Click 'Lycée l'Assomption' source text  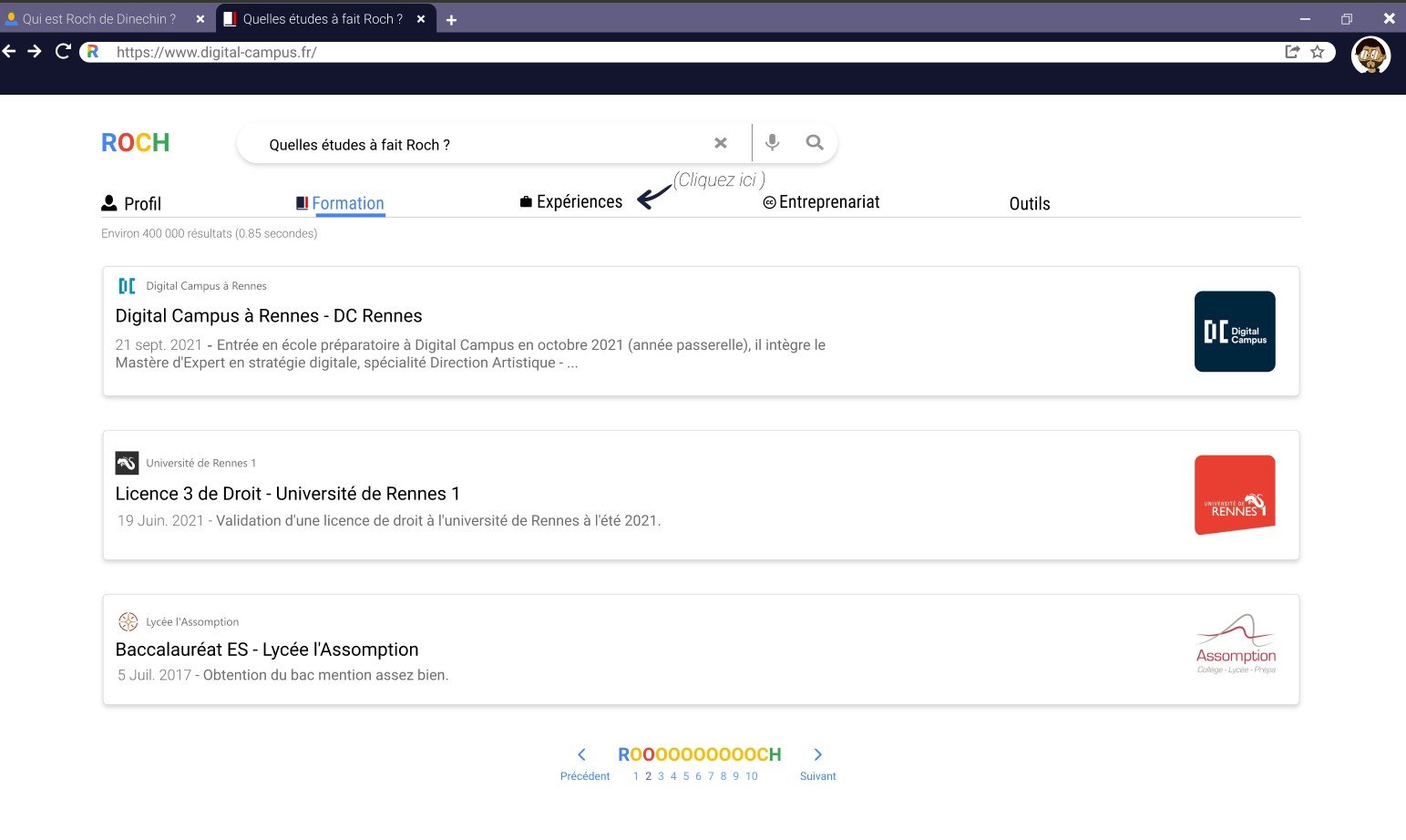tap(192, 622)
